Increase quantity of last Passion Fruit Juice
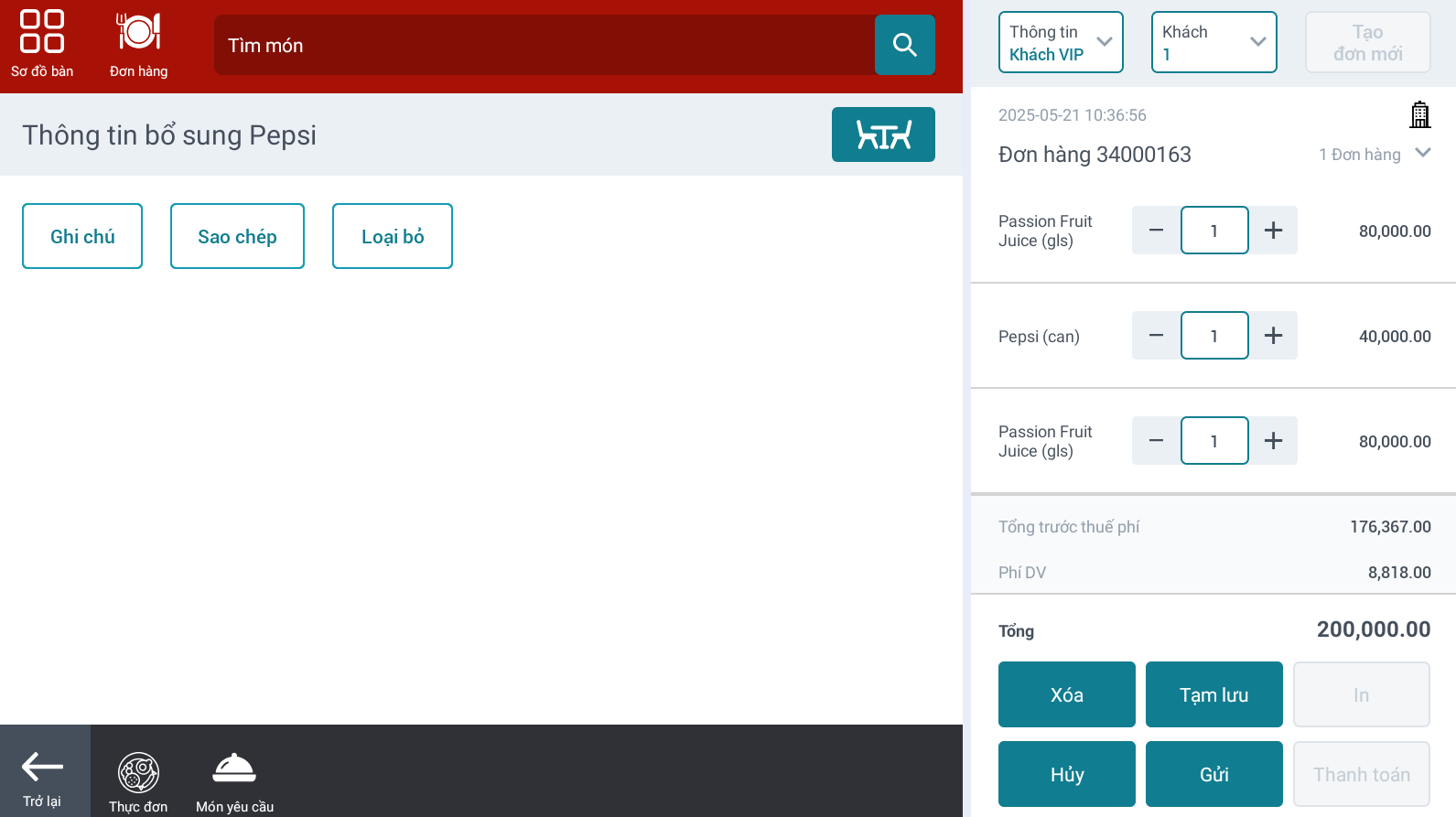The image size is (1456, 817). 1273,441
